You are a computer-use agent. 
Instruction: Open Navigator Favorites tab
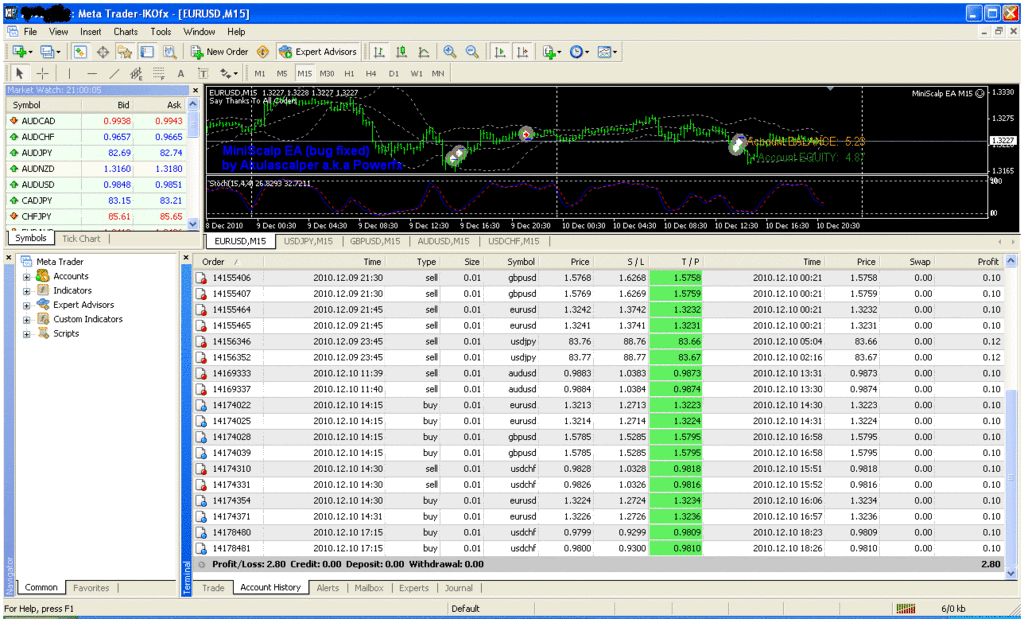[91, 588]
